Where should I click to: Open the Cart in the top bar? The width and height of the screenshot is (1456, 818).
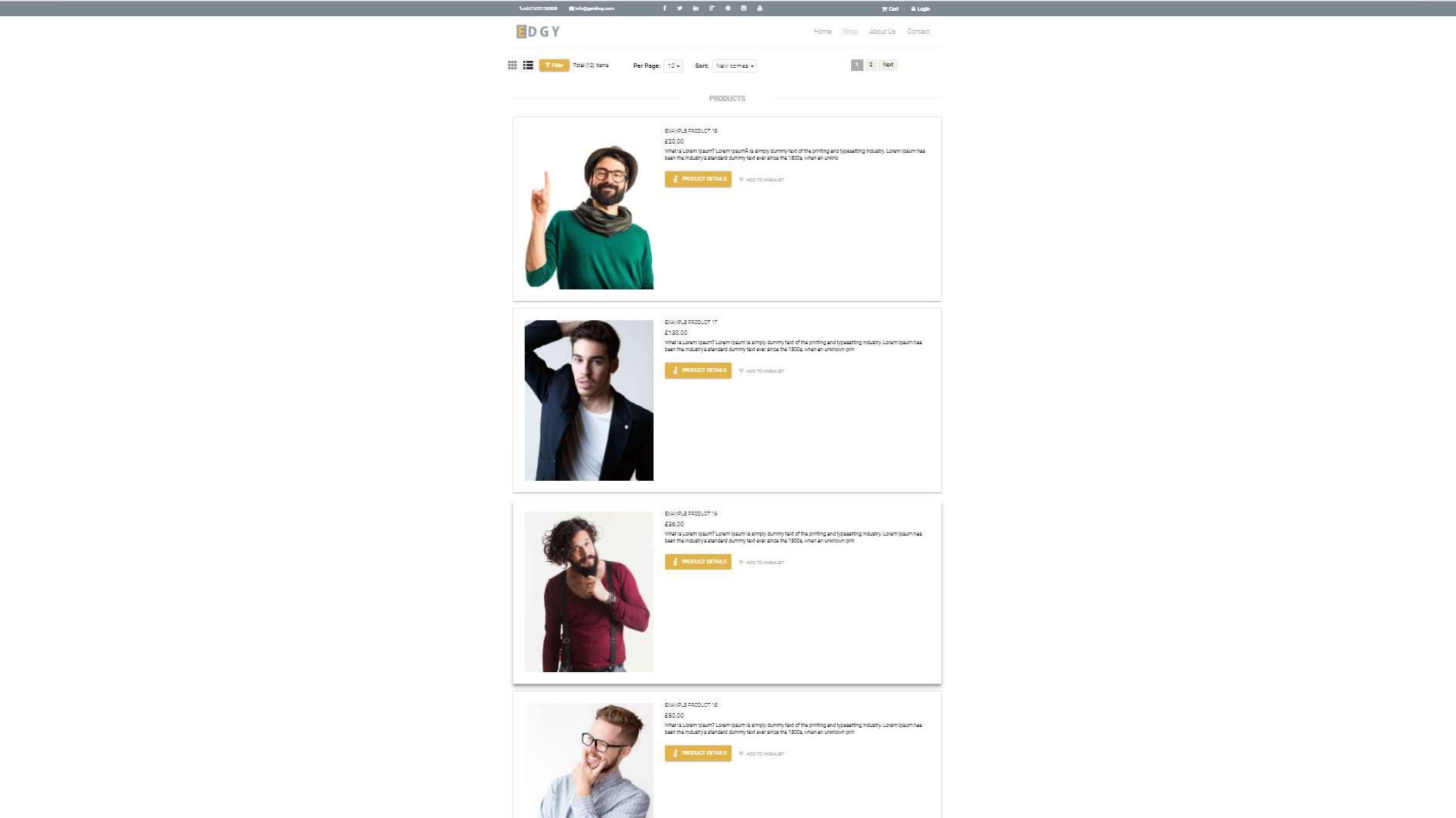point(890,8)
